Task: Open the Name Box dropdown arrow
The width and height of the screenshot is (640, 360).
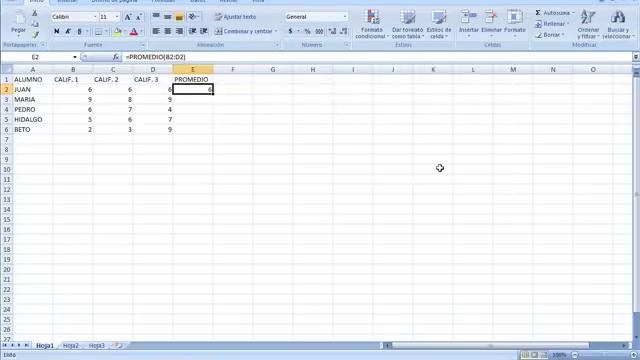Action: 75,57
